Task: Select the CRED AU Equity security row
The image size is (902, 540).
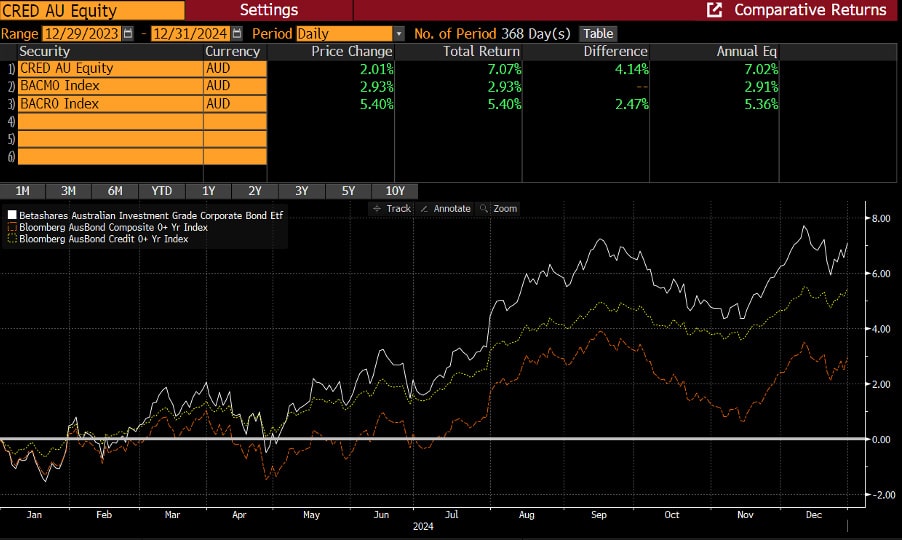Action: coord(110,68)
